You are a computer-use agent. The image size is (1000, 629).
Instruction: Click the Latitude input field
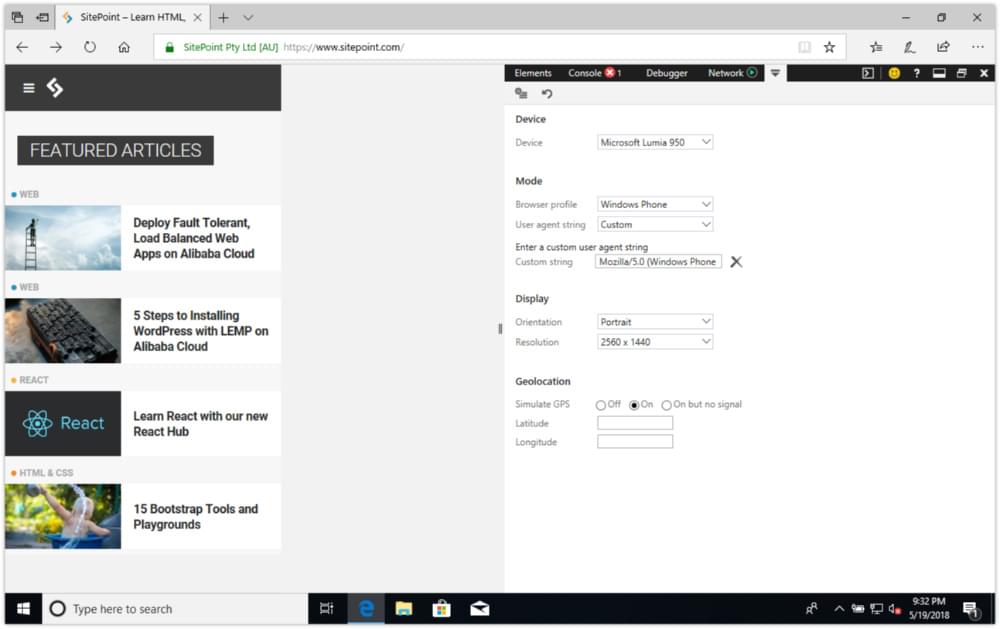click(x=635, y=423)
